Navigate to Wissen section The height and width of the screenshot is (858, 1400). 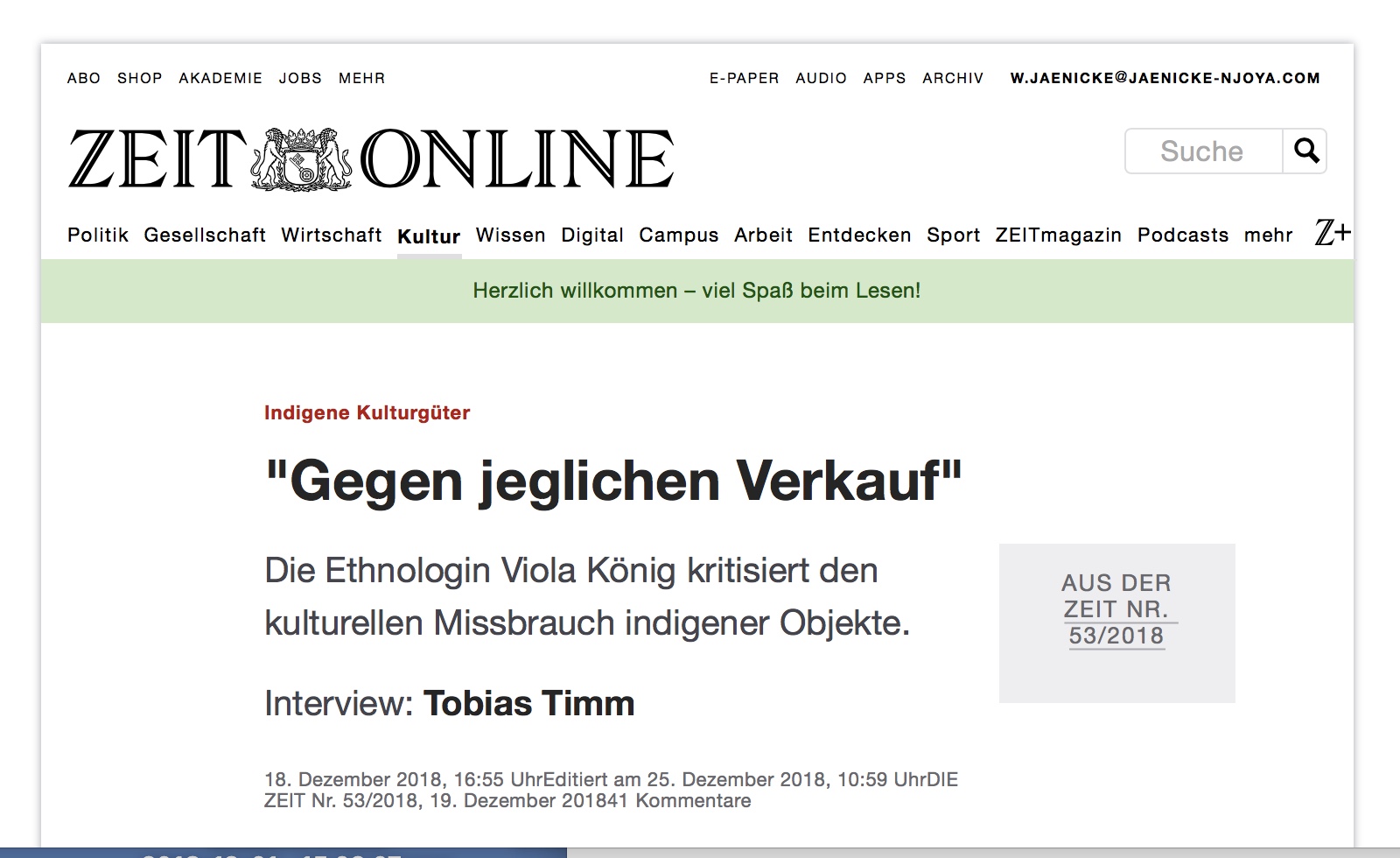tap(511, 235)
